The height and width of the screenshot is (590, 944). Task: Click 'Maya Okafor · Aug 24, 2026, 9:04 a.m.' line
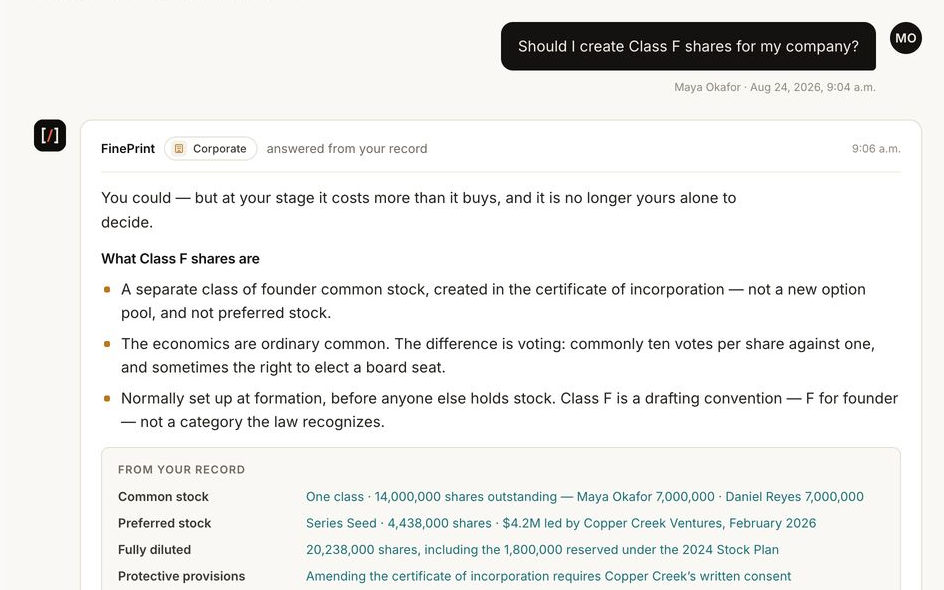coord(775,87)
